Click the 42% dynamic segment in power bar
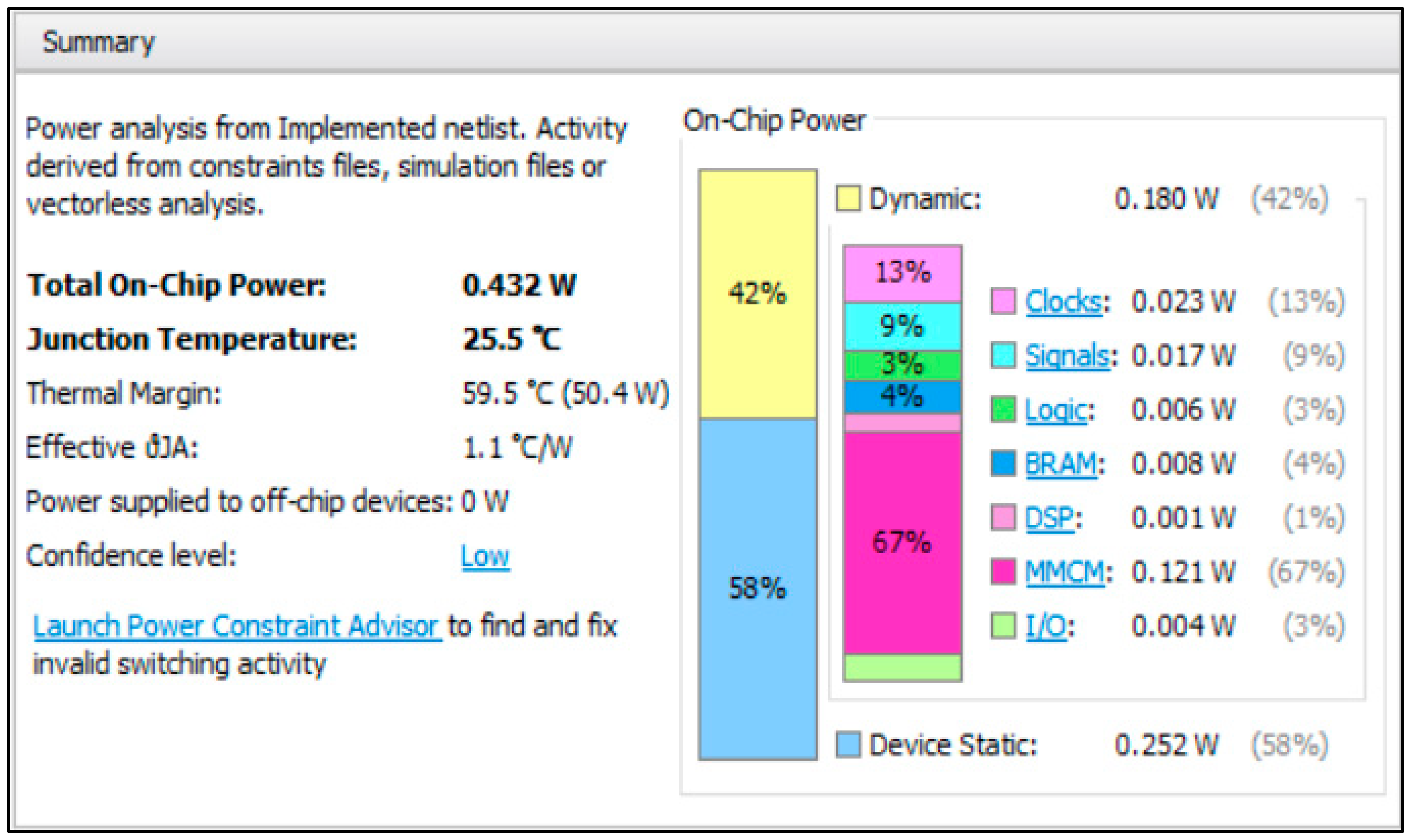The height and width of the screenshot is (840, 1413). (x=757, y=293)
